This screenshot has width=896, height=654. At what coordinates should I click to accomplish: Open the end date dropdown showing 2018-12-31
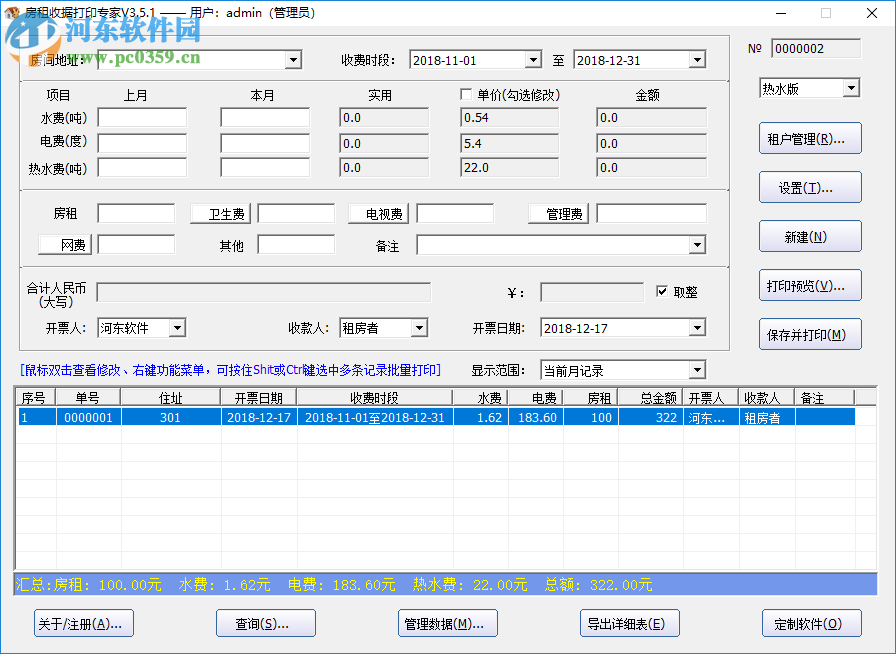tap(695, 59)
